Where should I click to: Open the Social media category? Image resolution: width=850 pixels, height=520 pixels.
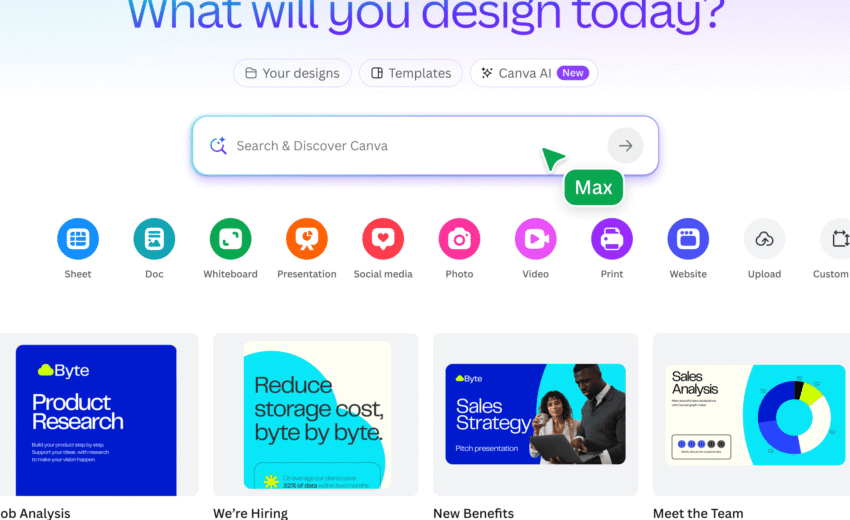click(383, 239)
